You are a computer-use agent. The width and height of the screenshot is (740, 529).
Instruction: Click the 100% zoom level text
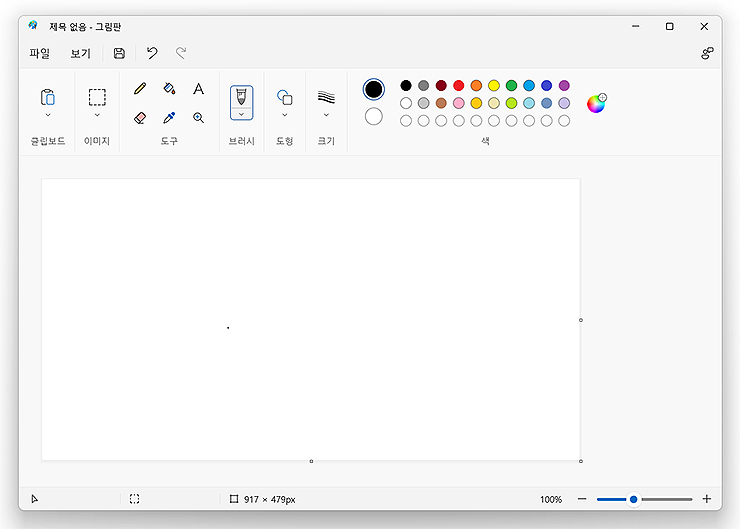point(551,499)
